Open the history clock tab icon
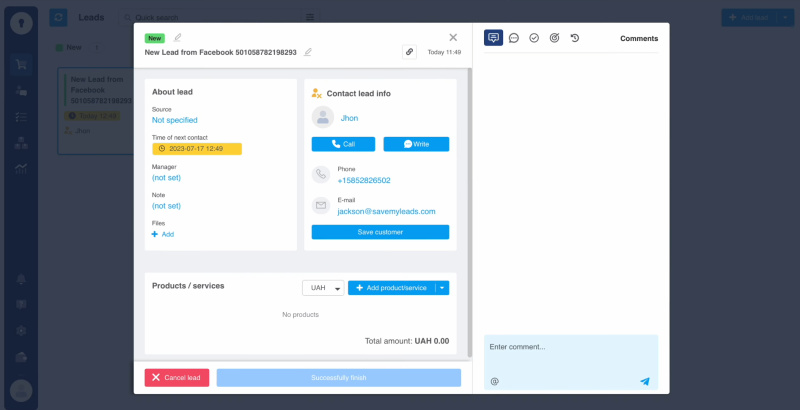 coord(575,38)
